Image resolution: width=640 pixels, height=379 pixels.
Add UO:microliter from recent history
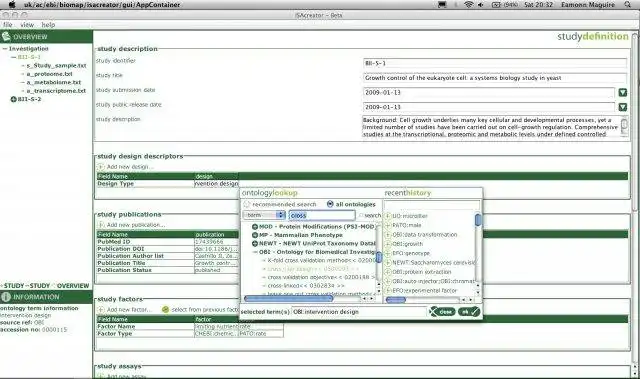click(x=388, y=216)
